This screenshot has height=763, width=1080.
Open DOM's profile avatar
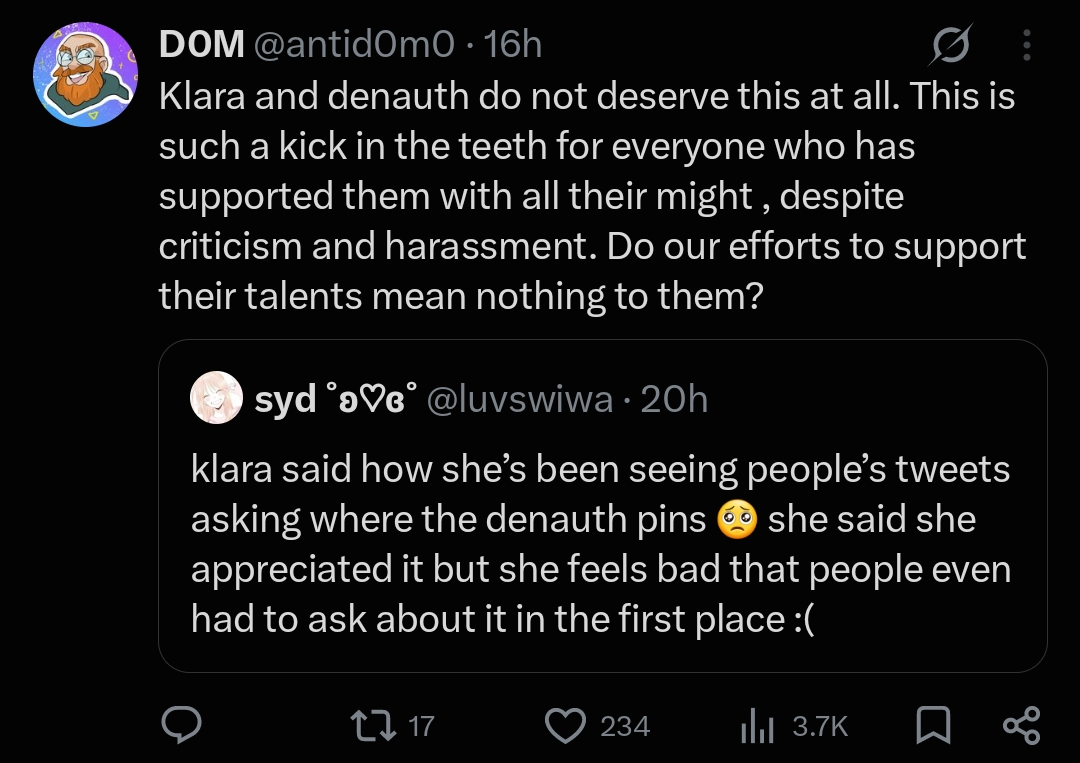click(x=85, y=74)
